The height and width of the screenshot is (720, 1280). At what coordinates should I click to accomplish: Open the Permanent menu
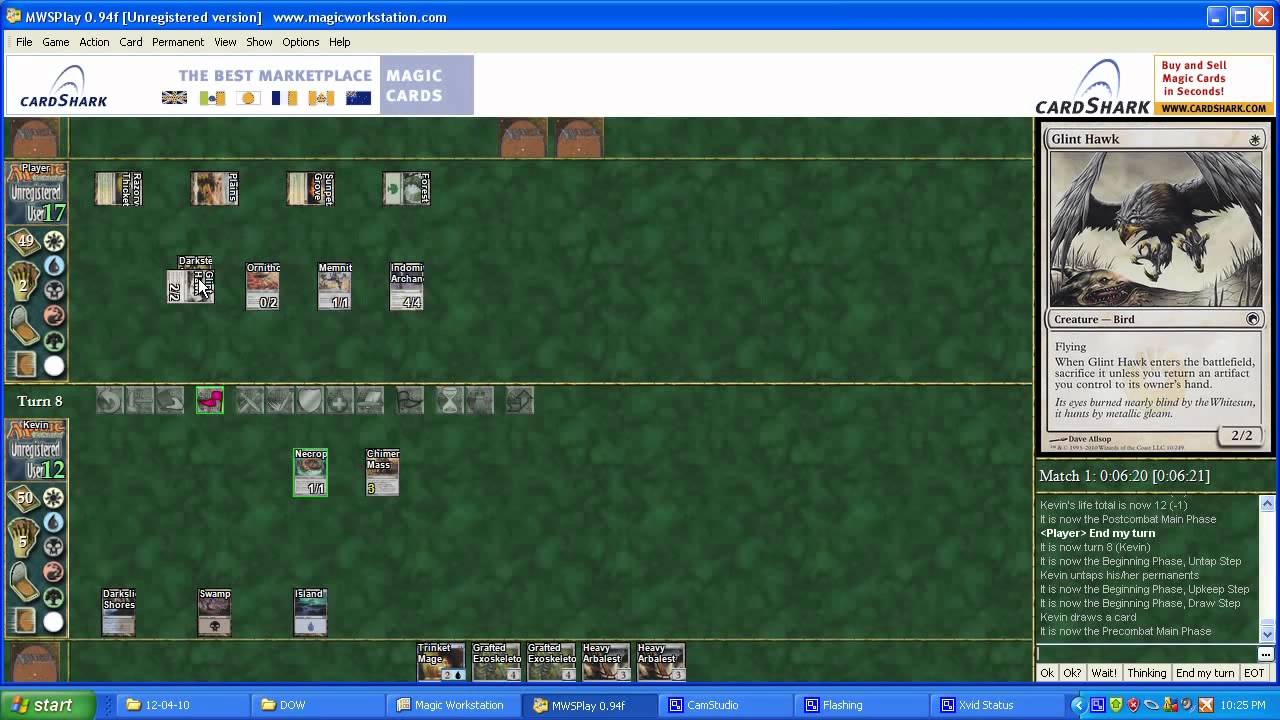178,42
